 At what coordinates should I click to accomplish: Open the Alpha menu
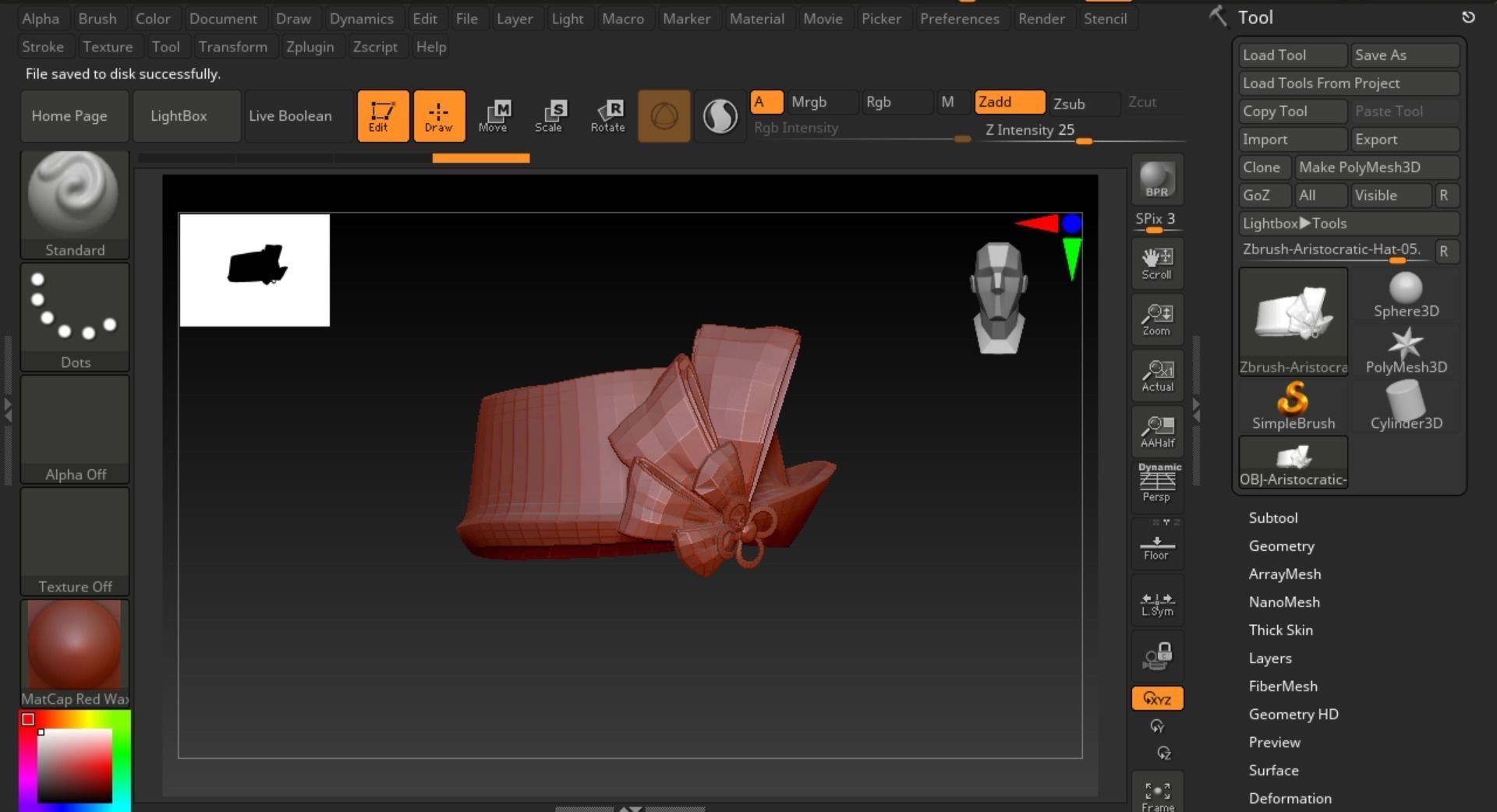[x=41, y=19]
